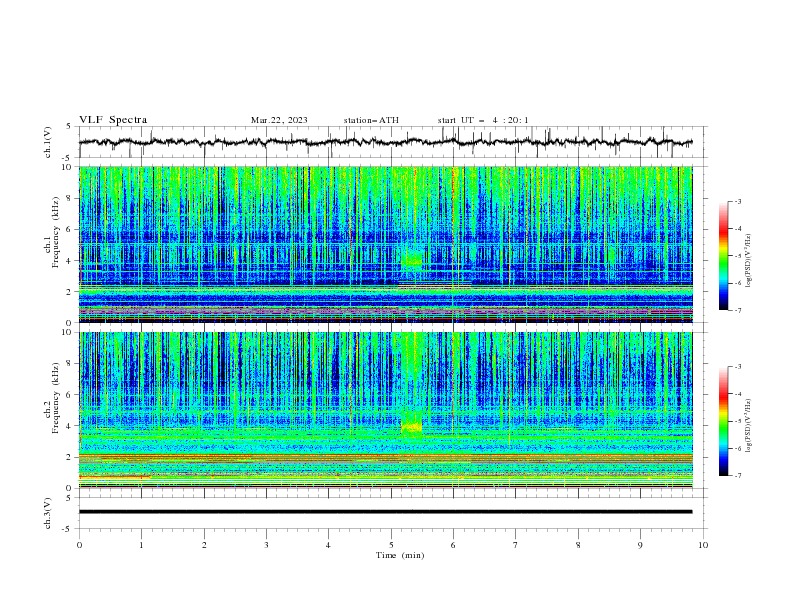The height and width of the screenshot is (612, 792).
Task: Click the ch.1 waveform trace
Action: 385,142
